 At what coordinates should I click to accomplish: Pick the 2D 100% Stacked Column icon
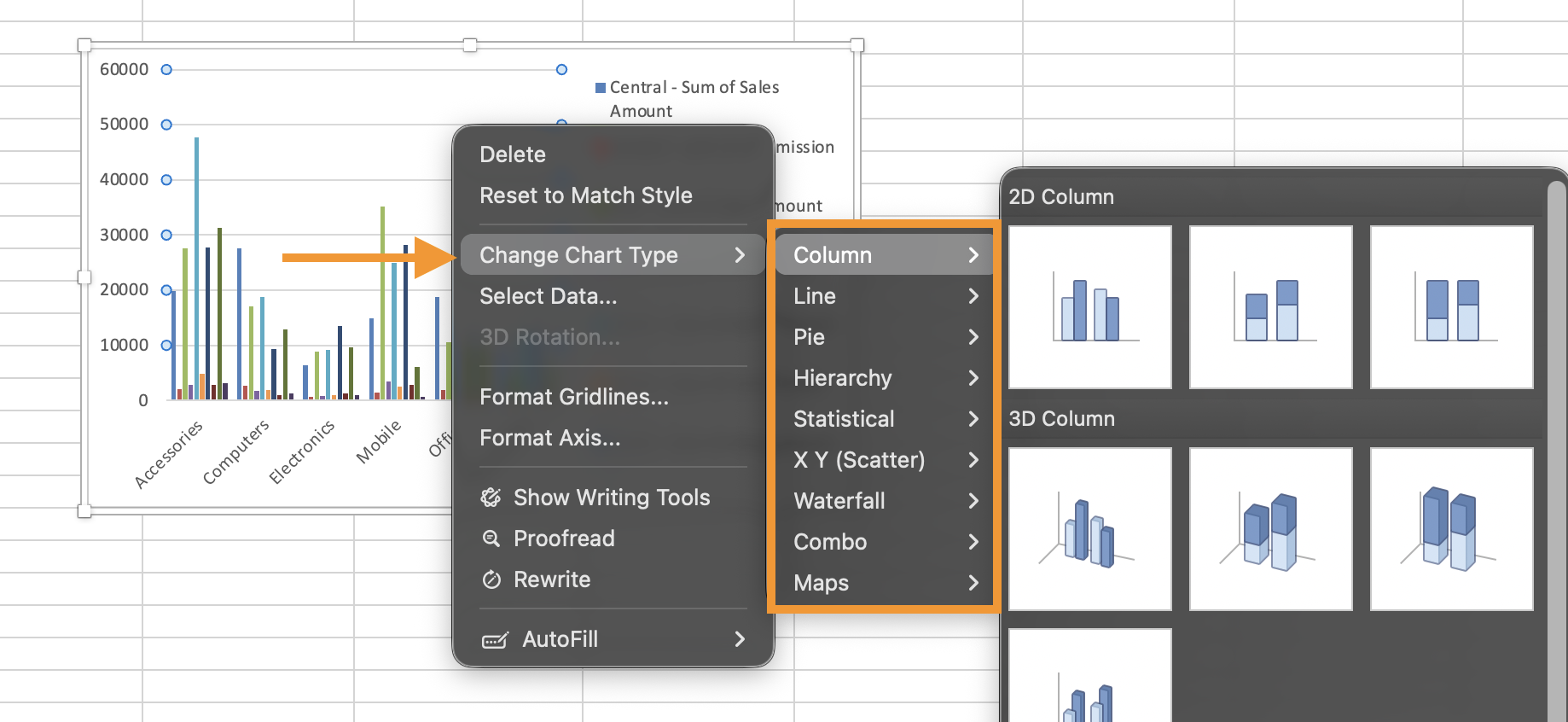point(1451,307)
